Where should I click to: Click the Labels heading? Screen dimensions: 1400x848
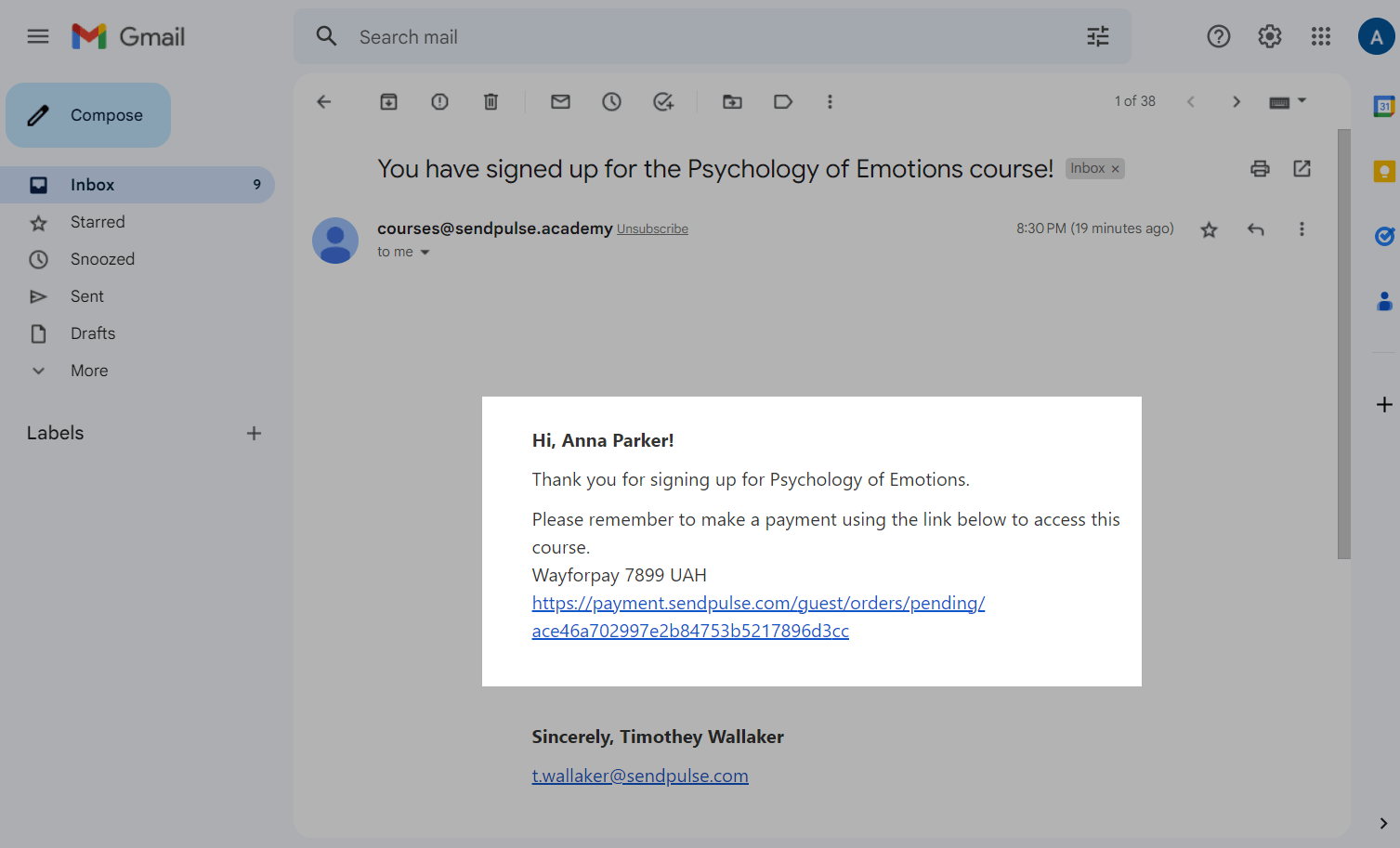55,433
